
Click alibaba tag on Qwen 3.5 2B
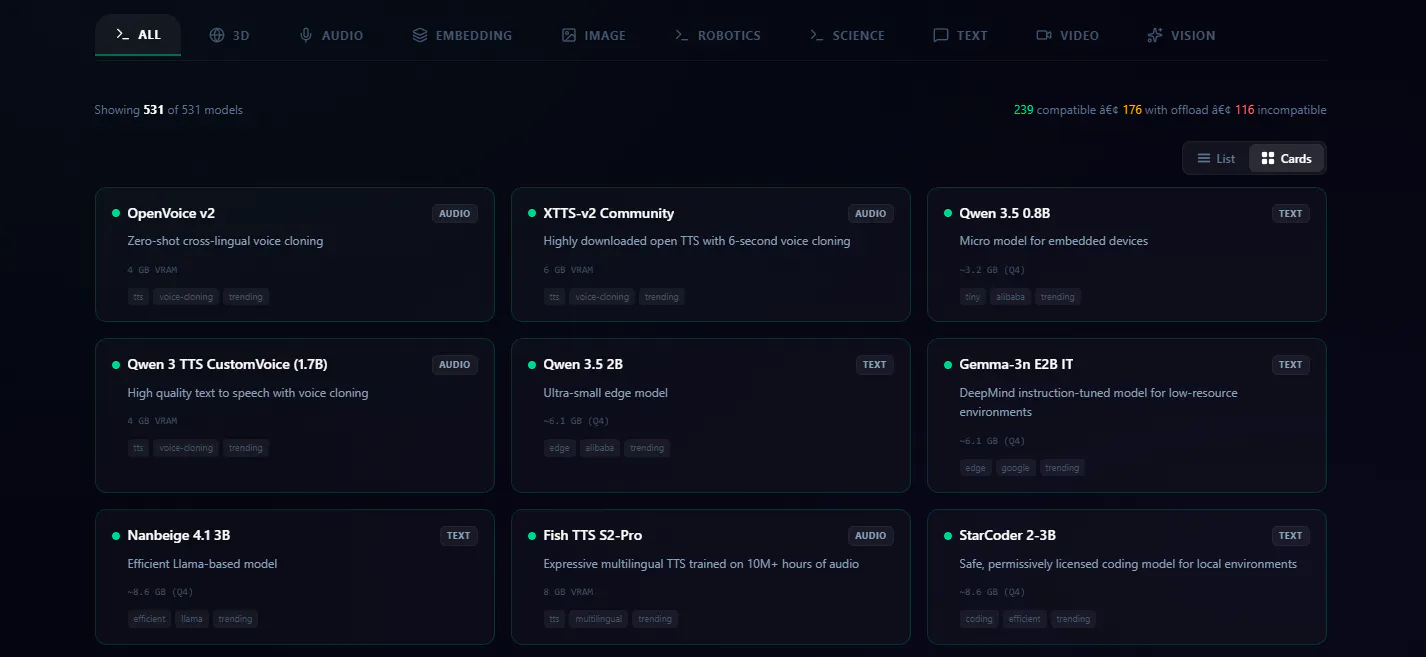point(600,448)
